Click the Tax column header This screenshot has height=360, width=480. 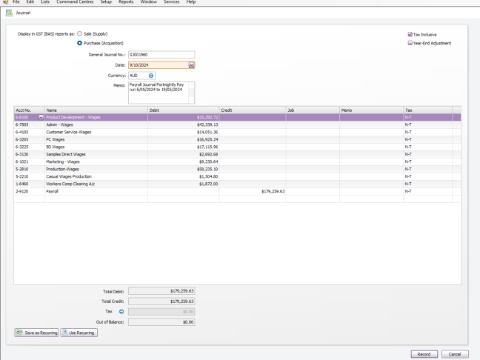click(428, 110)
